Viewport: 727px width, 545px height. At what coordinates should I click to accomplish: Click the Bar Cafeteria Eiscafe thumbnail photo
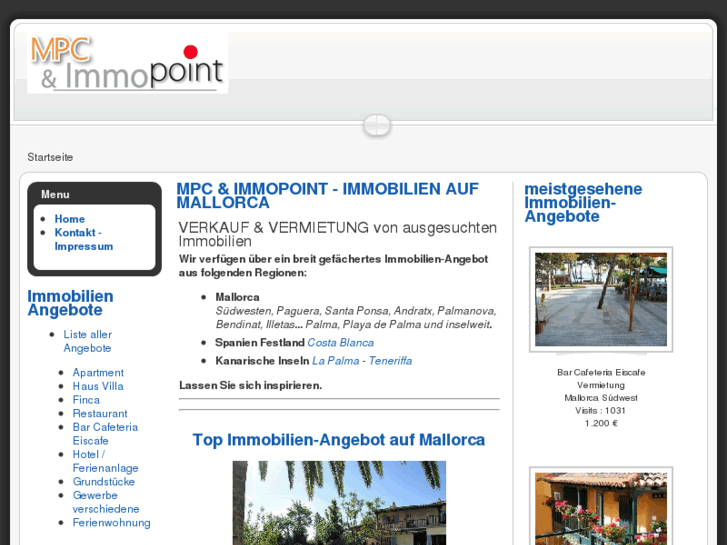pyautogui.click(x=601, y=299)
